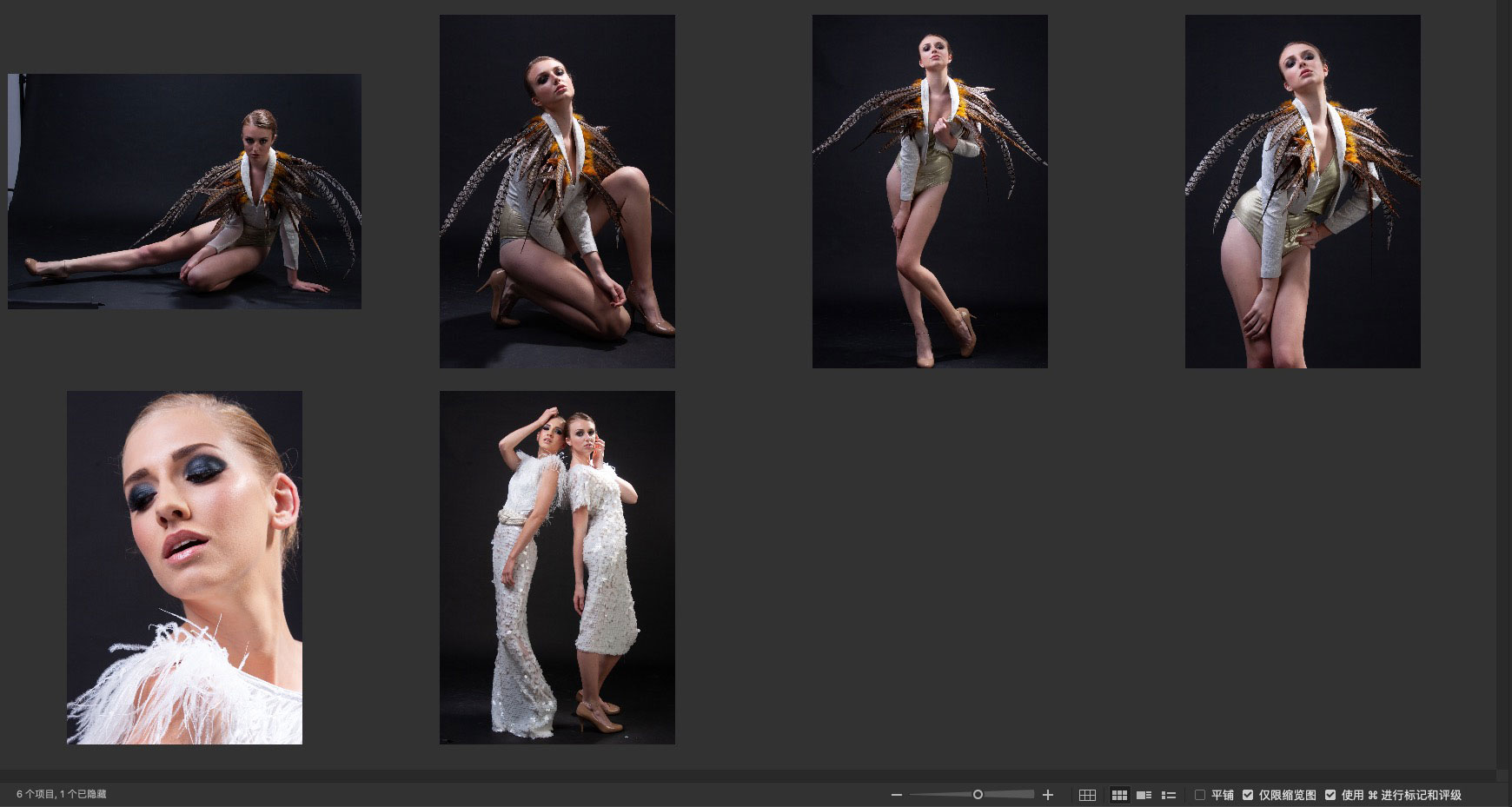Click the lock thumbnail grid icon
The image size is (1512, 807).
(x=1087, y=795)
